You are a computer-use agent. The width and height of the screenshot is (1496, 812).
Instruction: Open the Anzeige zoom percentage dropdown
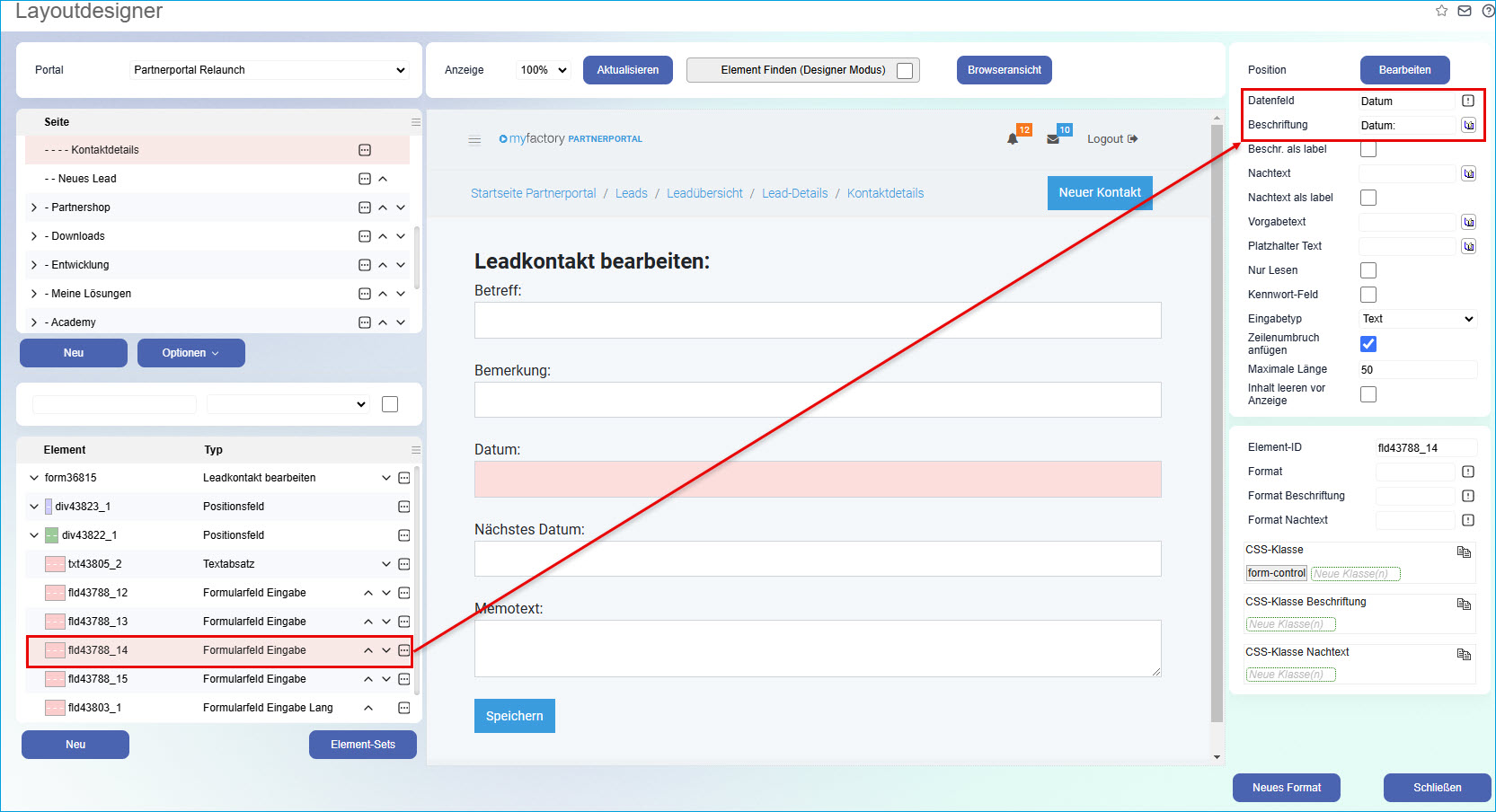pyautogui.click(x=543, y=69)
